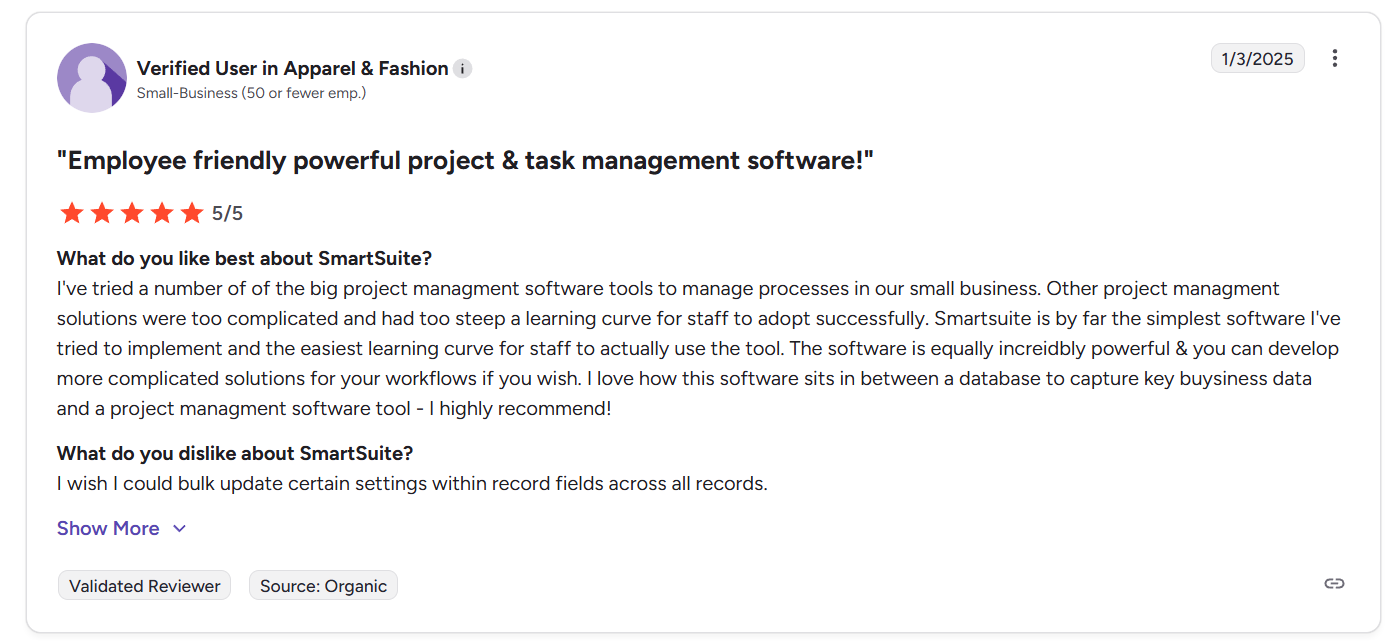Click the 5/5 rating score text
This screenshot has width=1391, height=642.
(x=227, y=213)
